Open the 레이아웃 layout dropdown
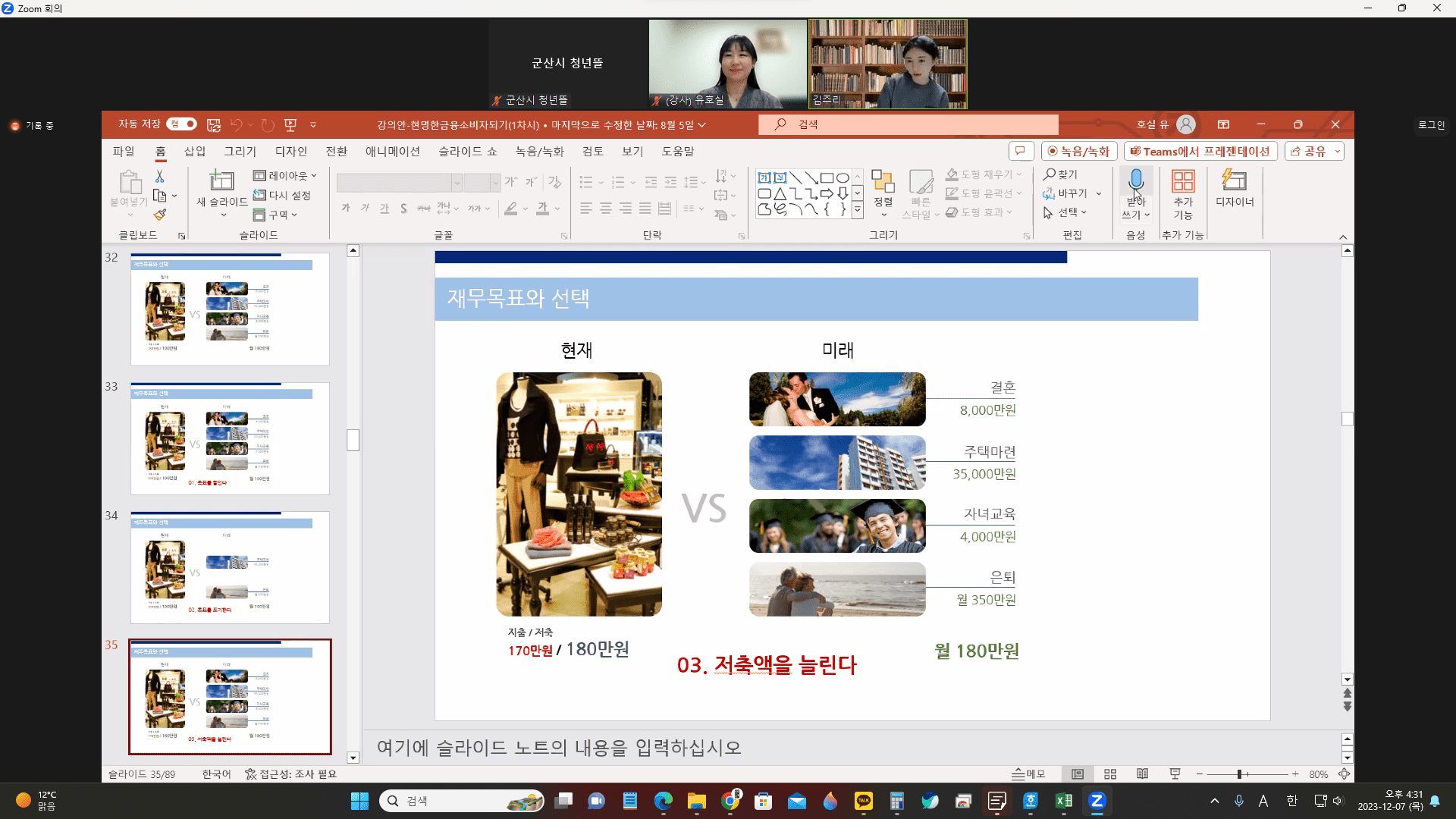This screenshot has width=1456, height=819. pyautogui.click(x=285, y=175)
